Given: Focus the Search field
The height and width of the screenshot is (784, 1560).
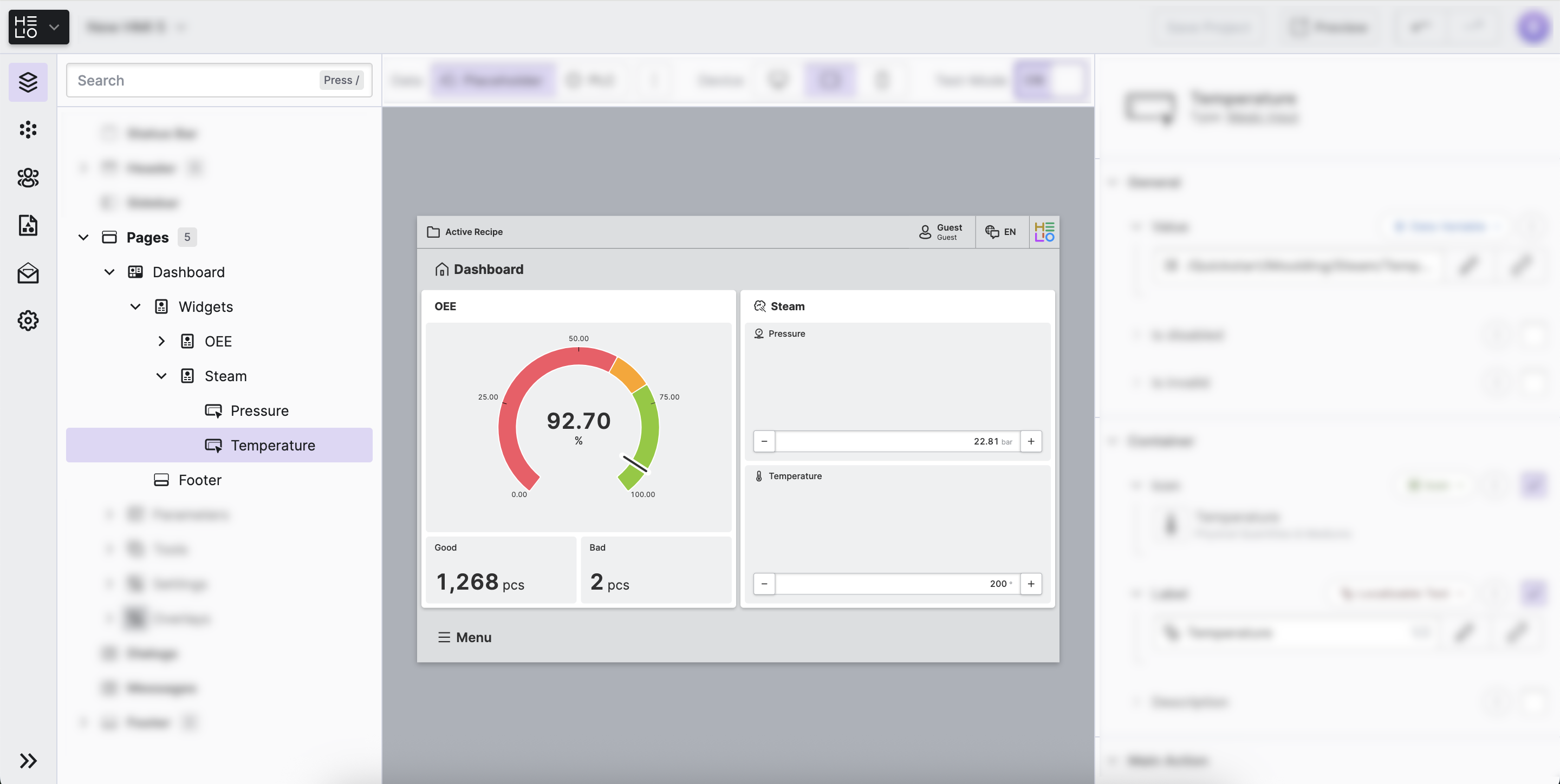Looking at the screenshot, I should point(194,81).
